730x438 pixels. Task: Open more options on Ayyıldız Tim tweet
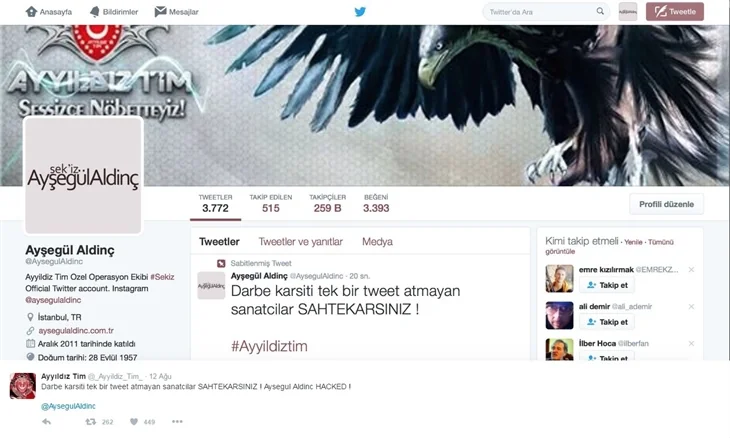[177, 422]
